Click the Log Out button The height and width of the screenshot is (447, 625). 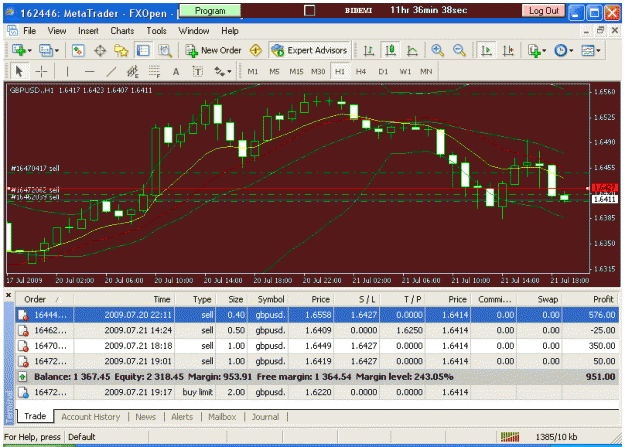[544, 11]
